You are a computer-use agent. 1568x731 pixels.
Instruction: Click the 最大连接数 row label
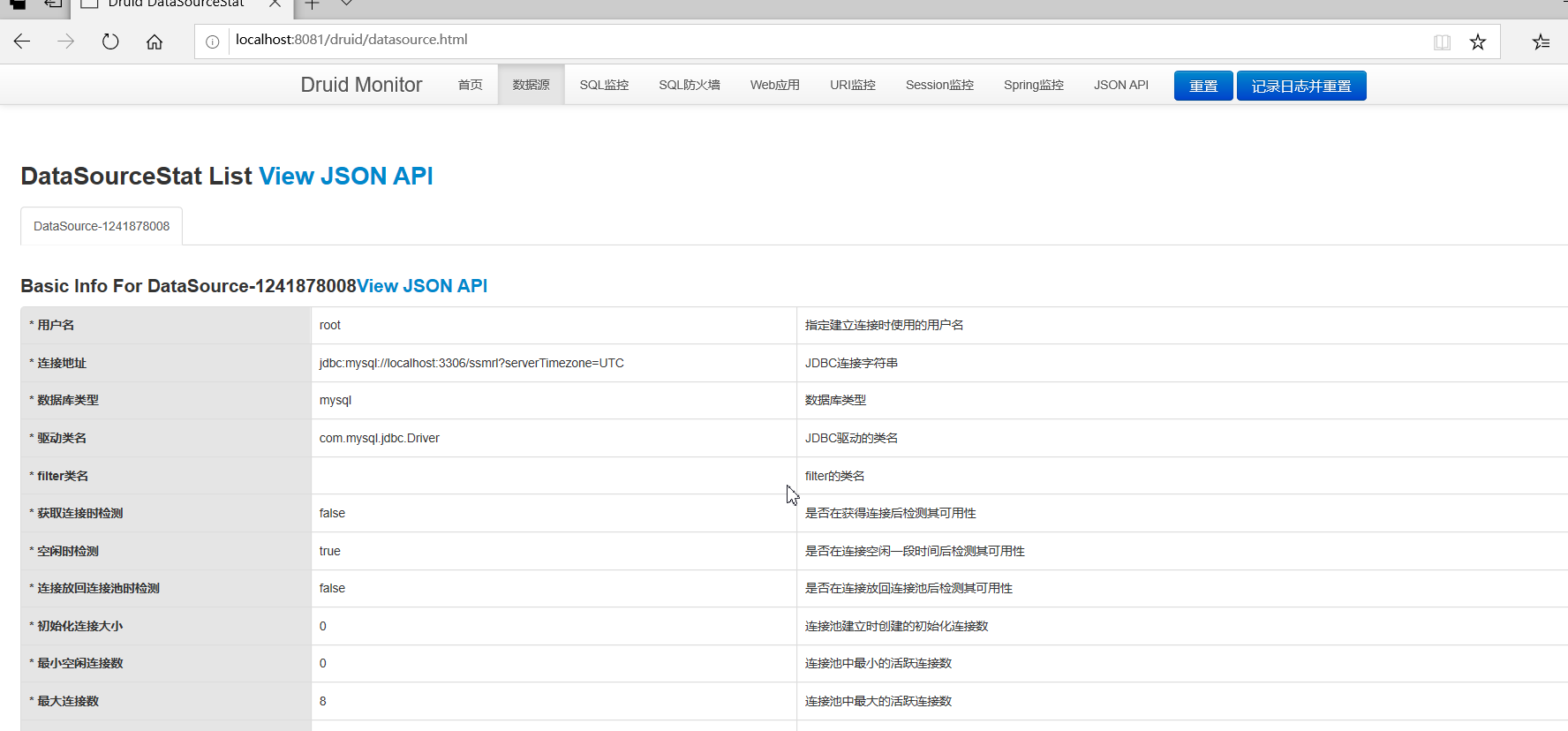[x=68, y=701]
